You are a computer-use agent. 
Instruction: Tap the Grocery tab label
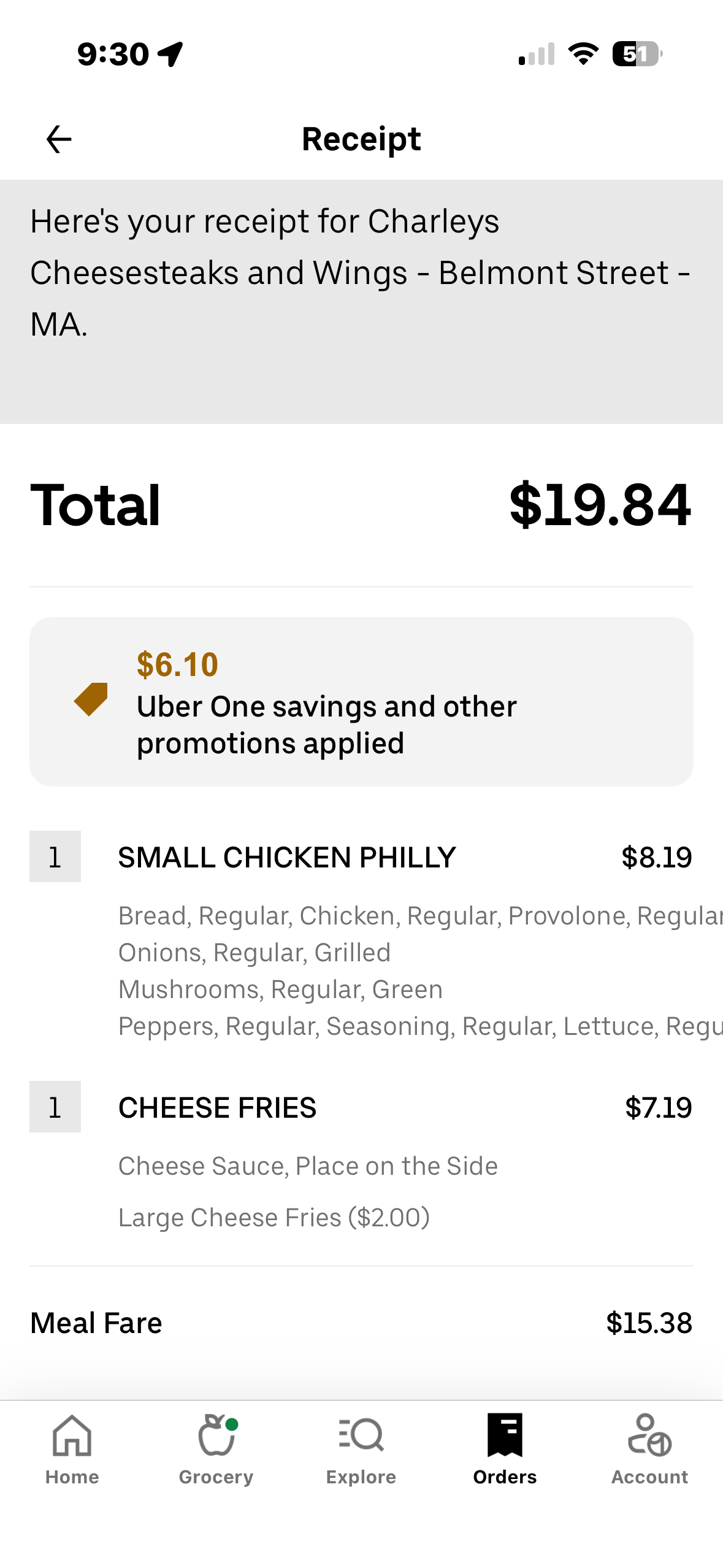(x=216, y=1477)
